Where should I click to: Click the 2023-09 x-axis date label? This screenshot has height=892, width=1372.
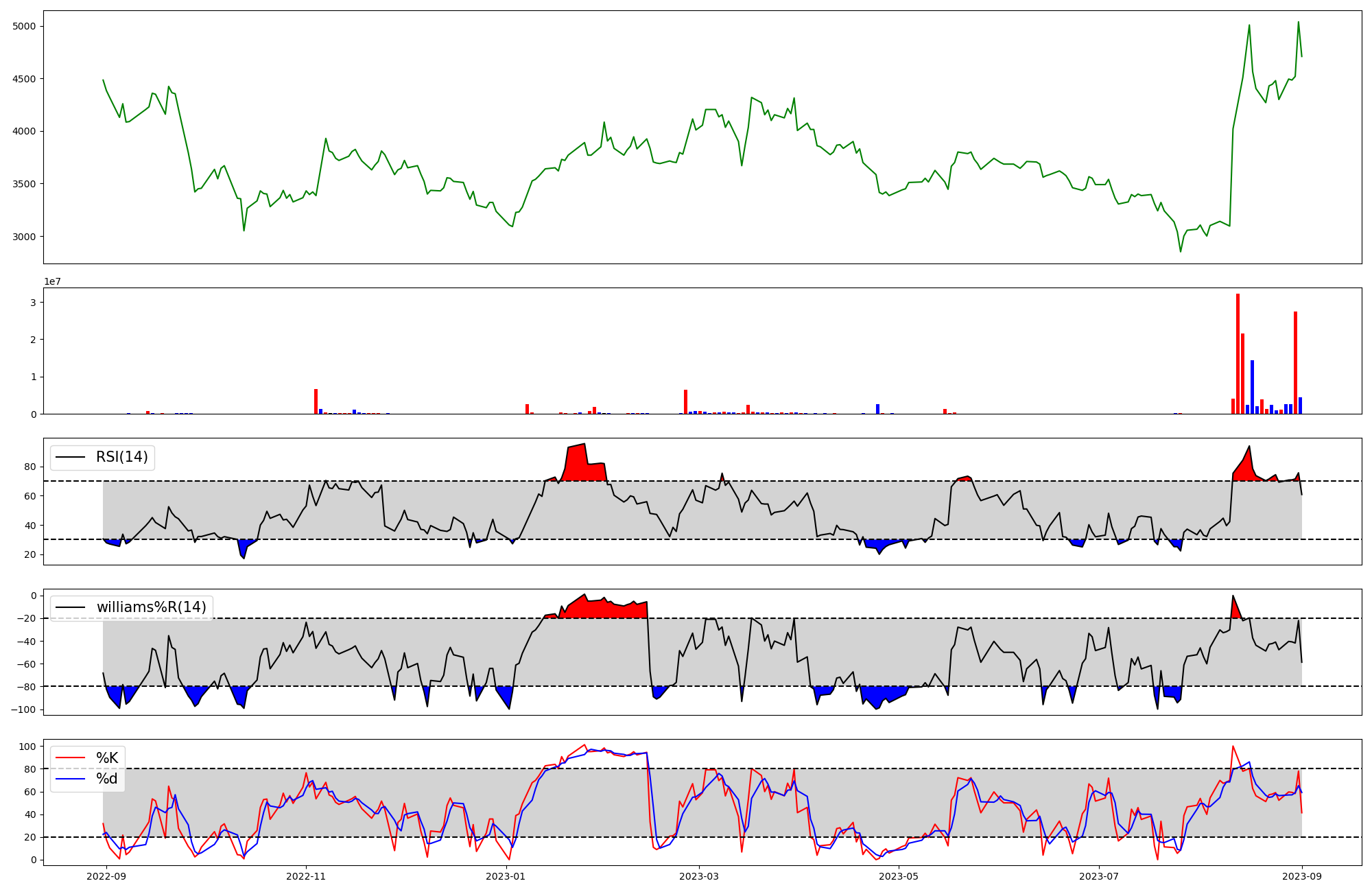click(1301, 876)
